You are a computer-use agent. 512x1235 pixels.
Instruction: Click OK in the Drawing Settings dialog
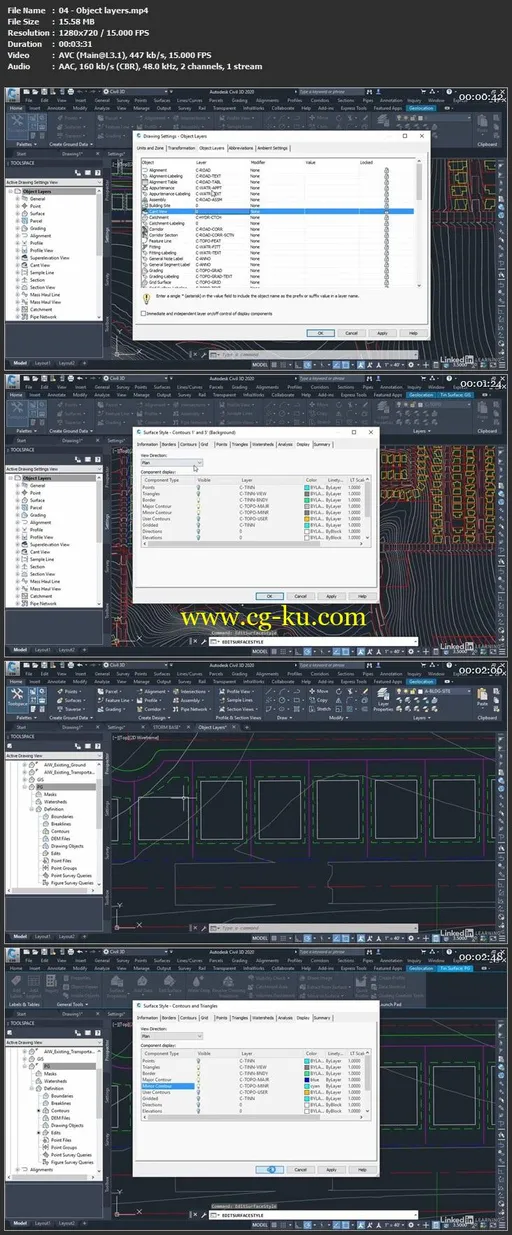pyautogui.click(x=320, y=332)
